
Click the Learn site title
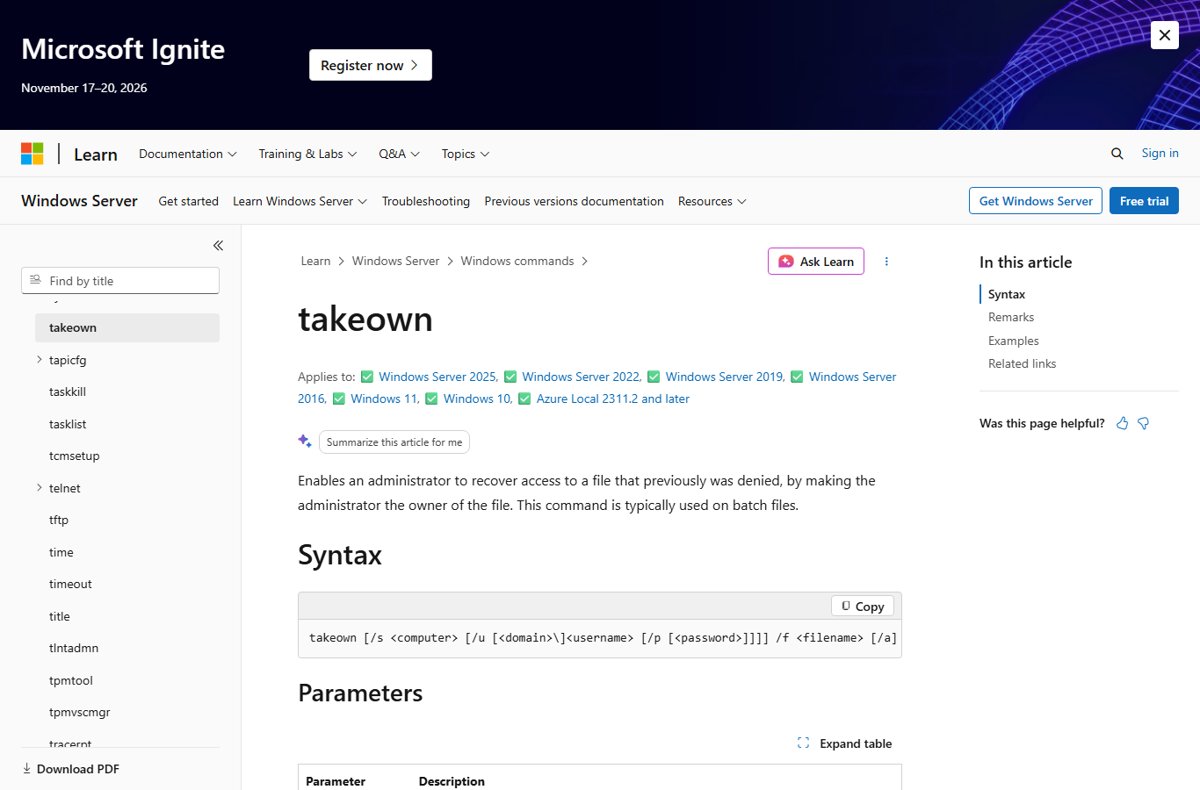(95, 154)
